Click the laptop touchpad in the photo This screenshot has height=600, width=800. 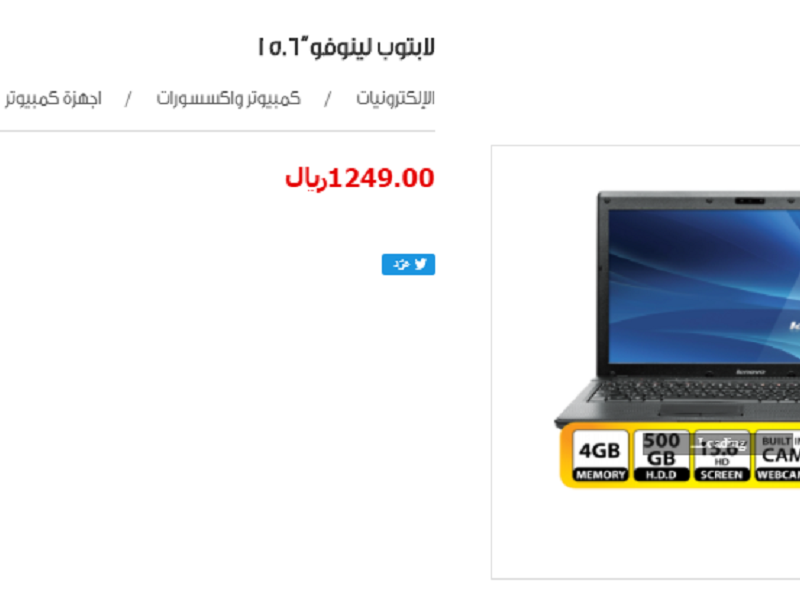[701, 410]
